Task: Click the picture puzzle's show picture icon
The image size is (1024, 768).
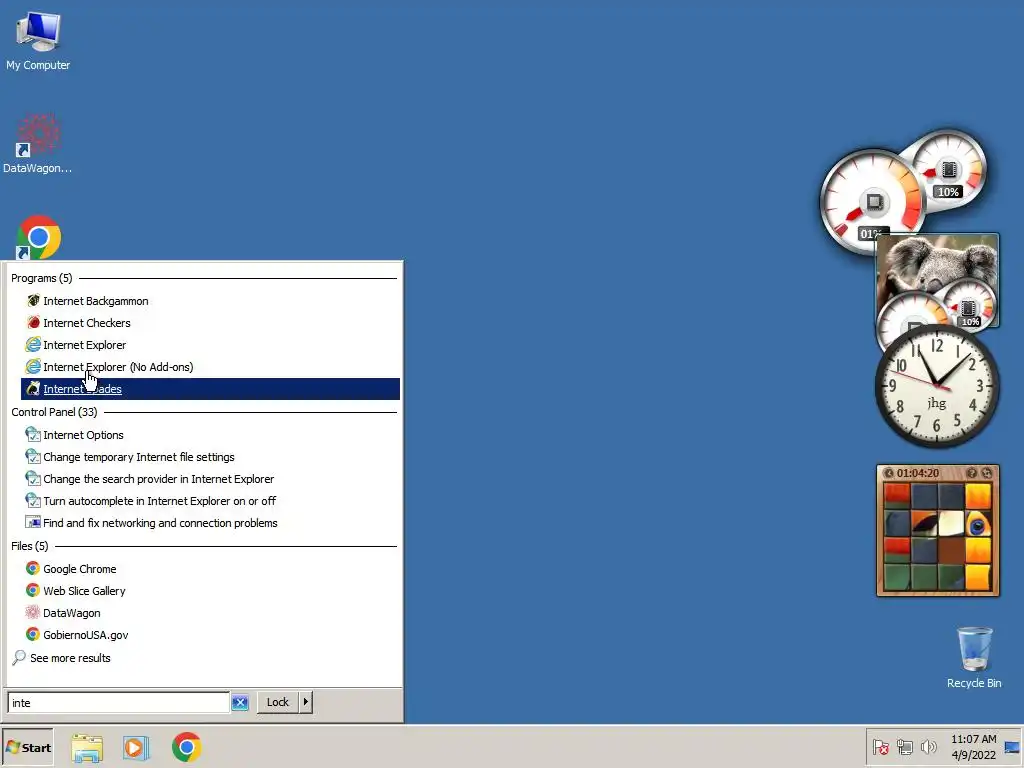Action: pos(972,473)
